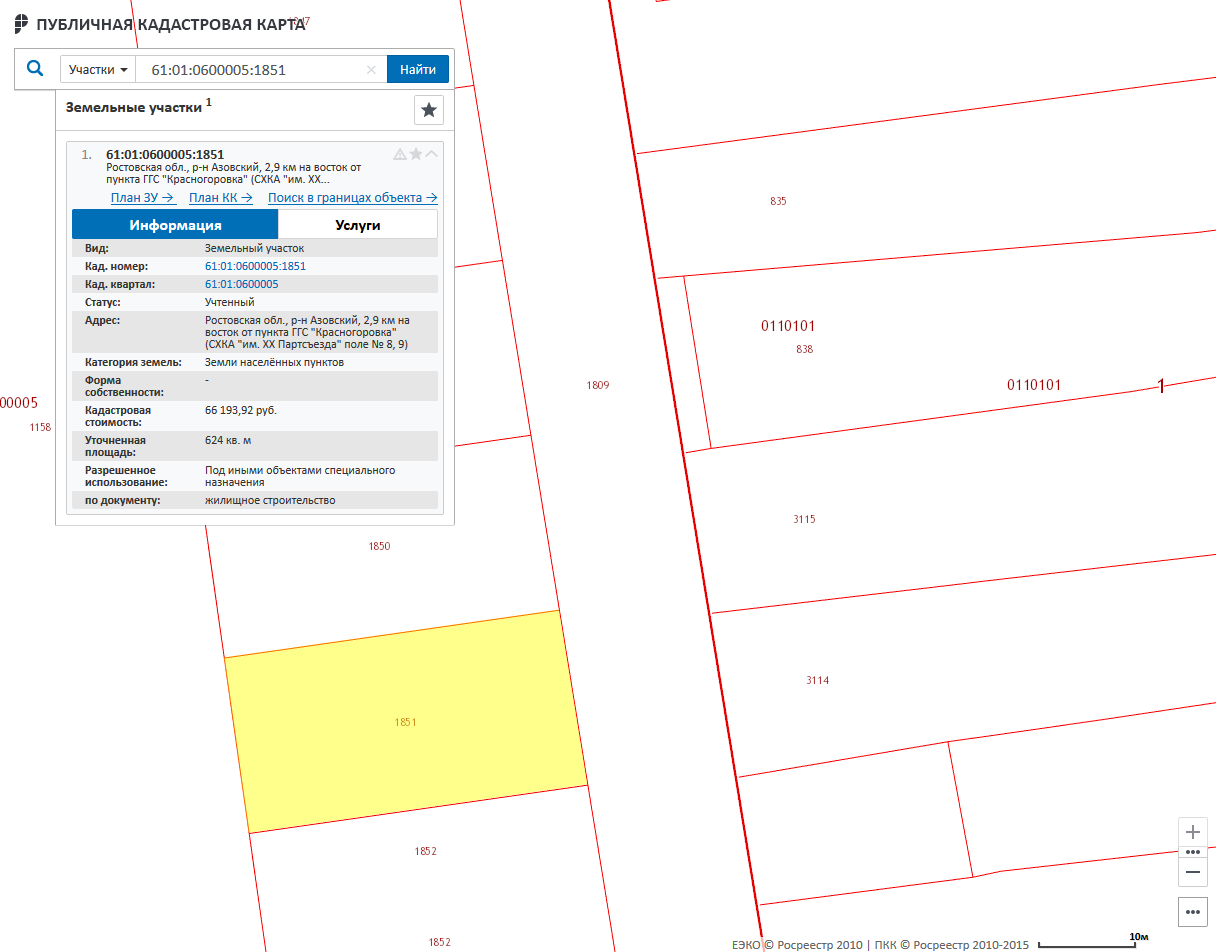Click parcel label 1158 on the map
Screen dimensions: 1216x952
pyautogui.click(x=40, y=427)
